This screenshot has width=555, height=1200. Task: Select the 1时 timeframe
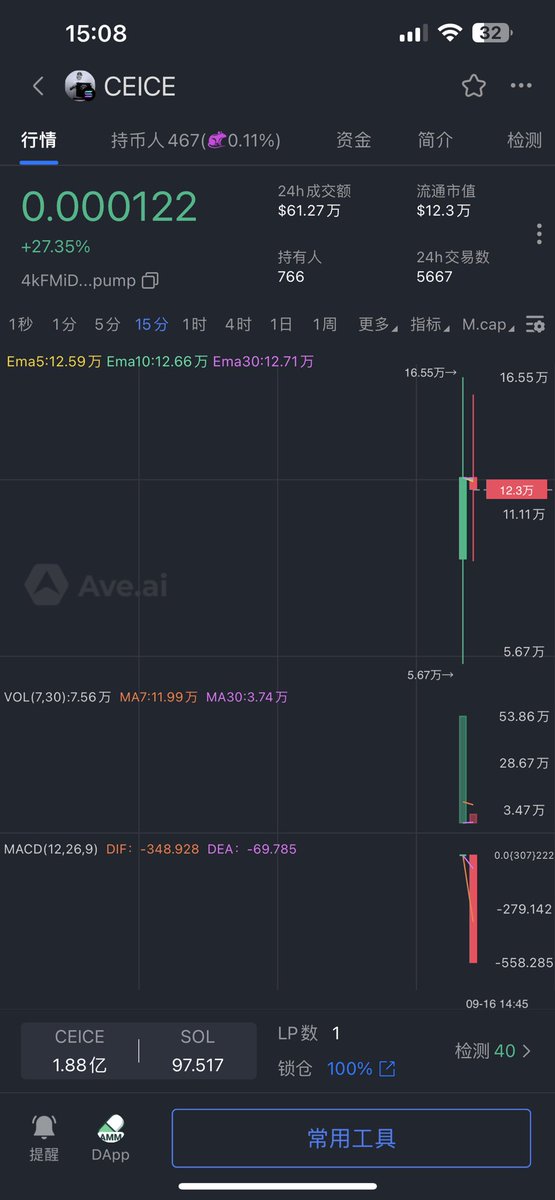(x=194, y=325)
